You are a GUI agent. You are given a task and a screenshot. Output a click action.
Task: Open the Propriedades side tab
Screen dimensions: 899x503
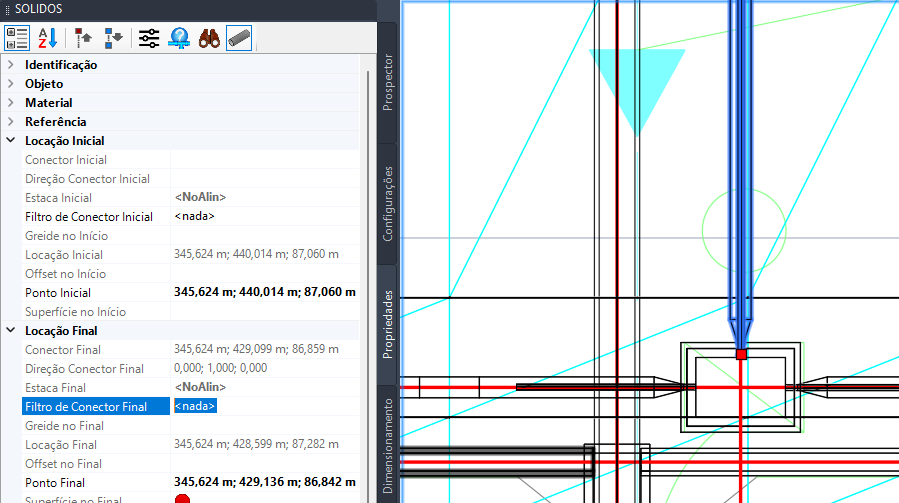[388, 325]
